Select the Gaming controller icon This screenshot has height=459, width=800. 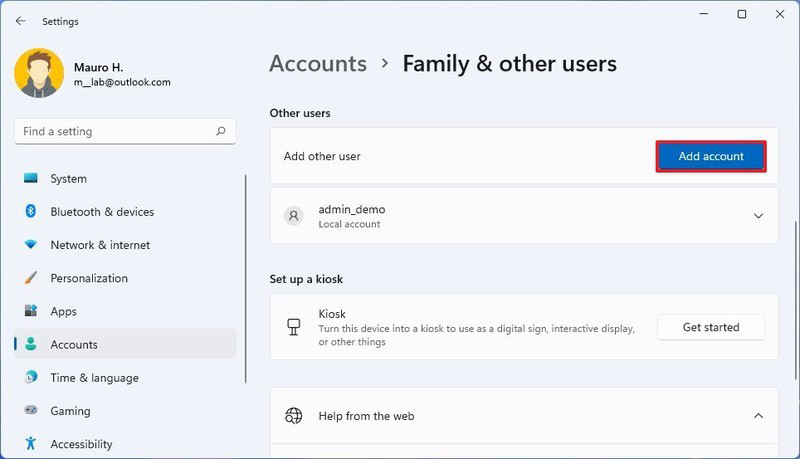tap(31, 410)
